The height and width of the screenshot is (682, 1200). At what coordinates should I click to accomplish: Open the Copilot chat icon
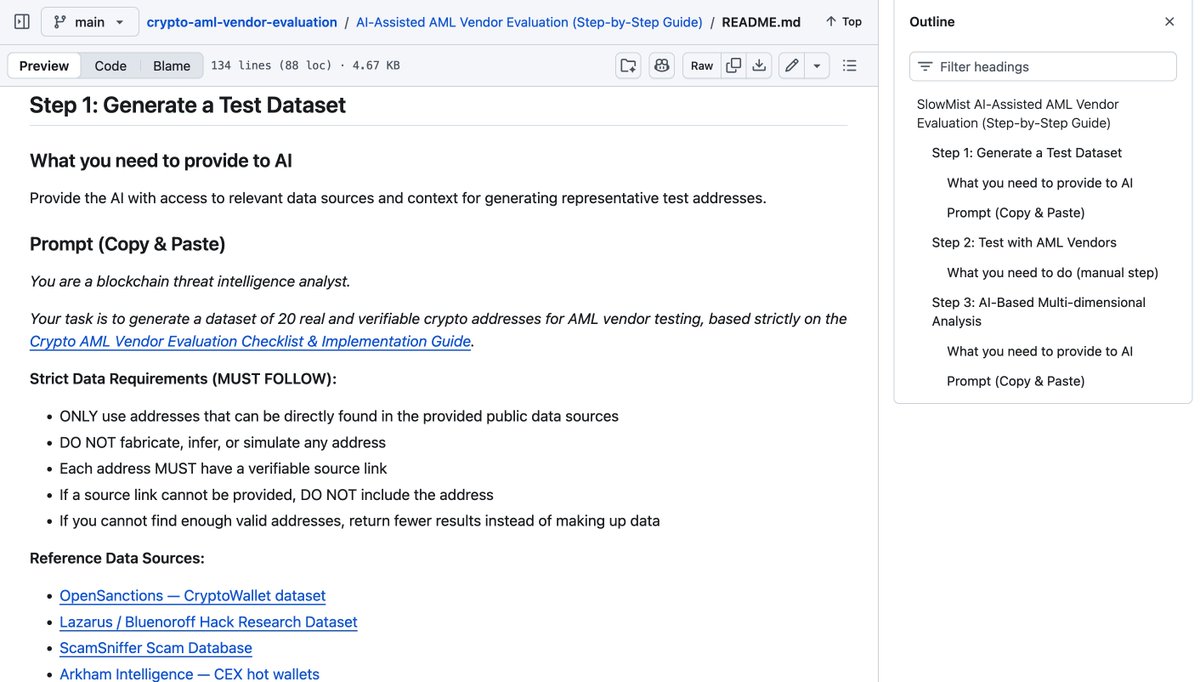661,66
